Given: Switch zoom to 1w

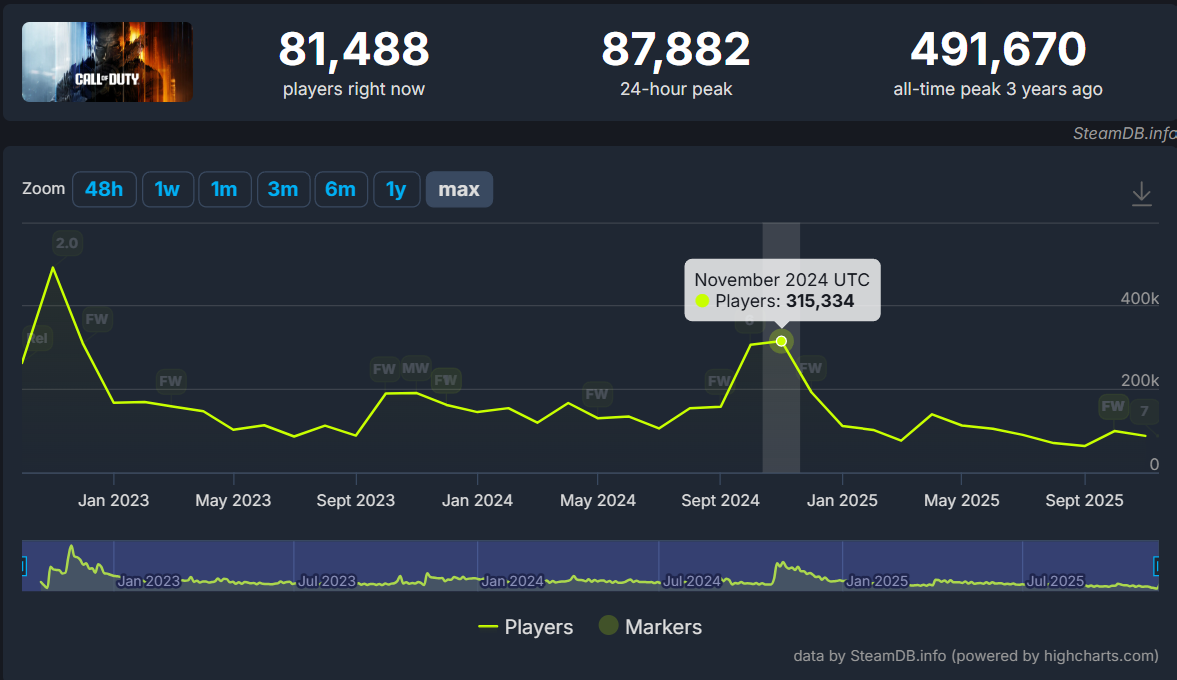Looking at the screenshot, I should 167,189.
